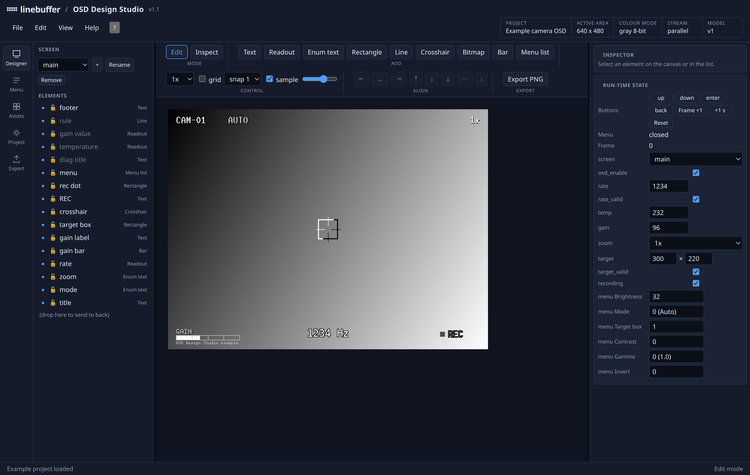The width and height of the screenshot is (750, 475).
Task: Click the lock icon on menu row
Action: (53, 173)
